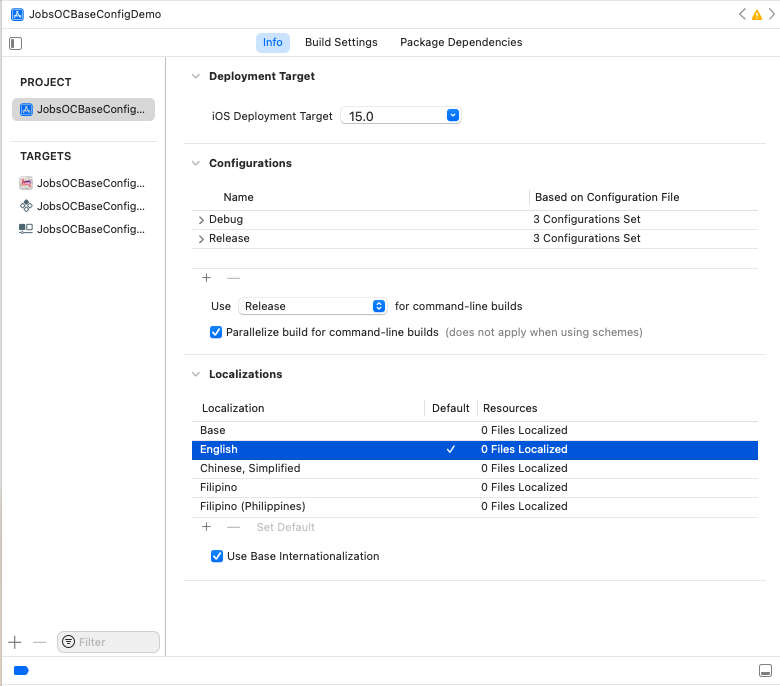Add a configuration with plus button
This screenshot has height=686, width=780.
206,278
